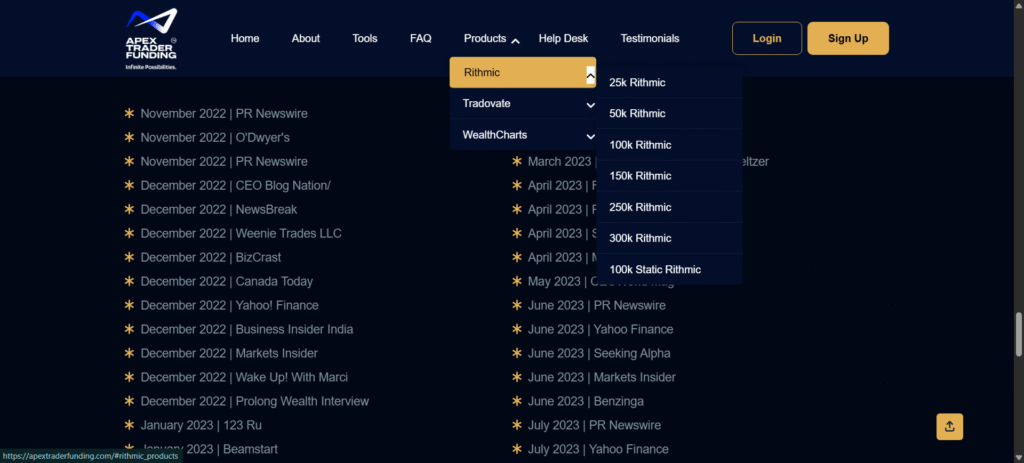Viewport: 1024px width, 463px height.
Task: Open December 2022 CEO Blog Nation link
Action: click(235, 185)
